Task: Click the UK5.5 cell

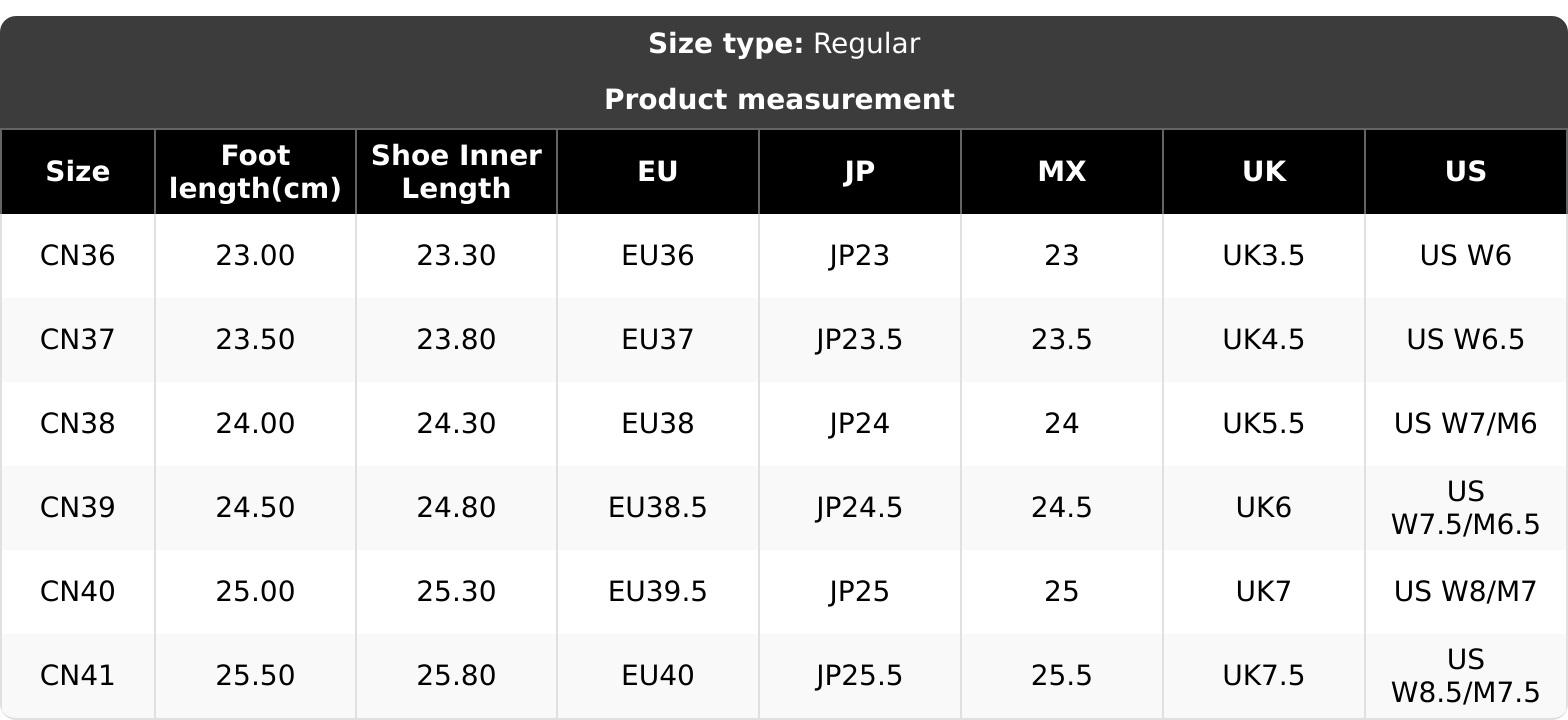Action: click(x=1263, y=424)
